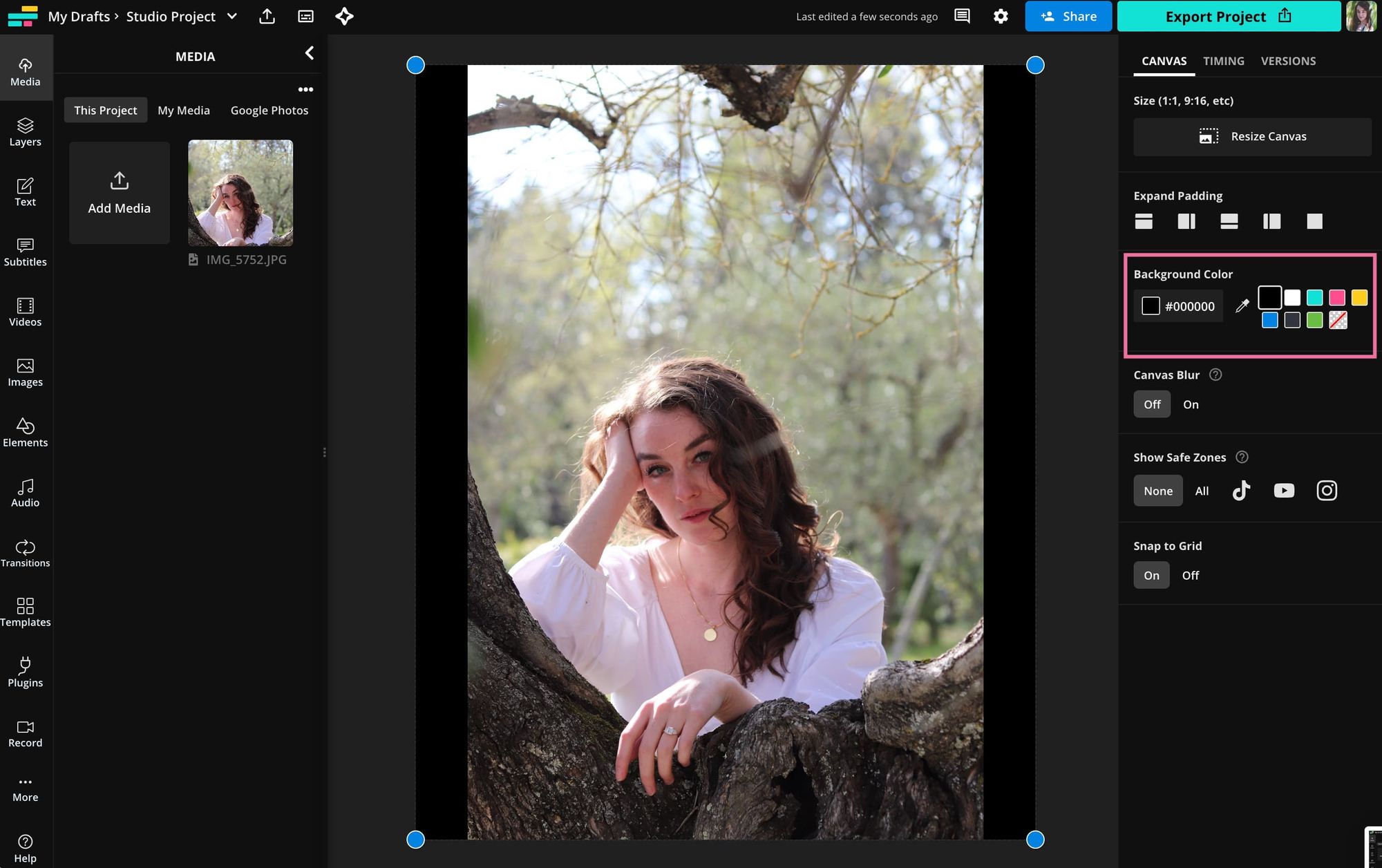
Task: Select the IMG_5752.JPG media thumbnail
Action: 240,193
